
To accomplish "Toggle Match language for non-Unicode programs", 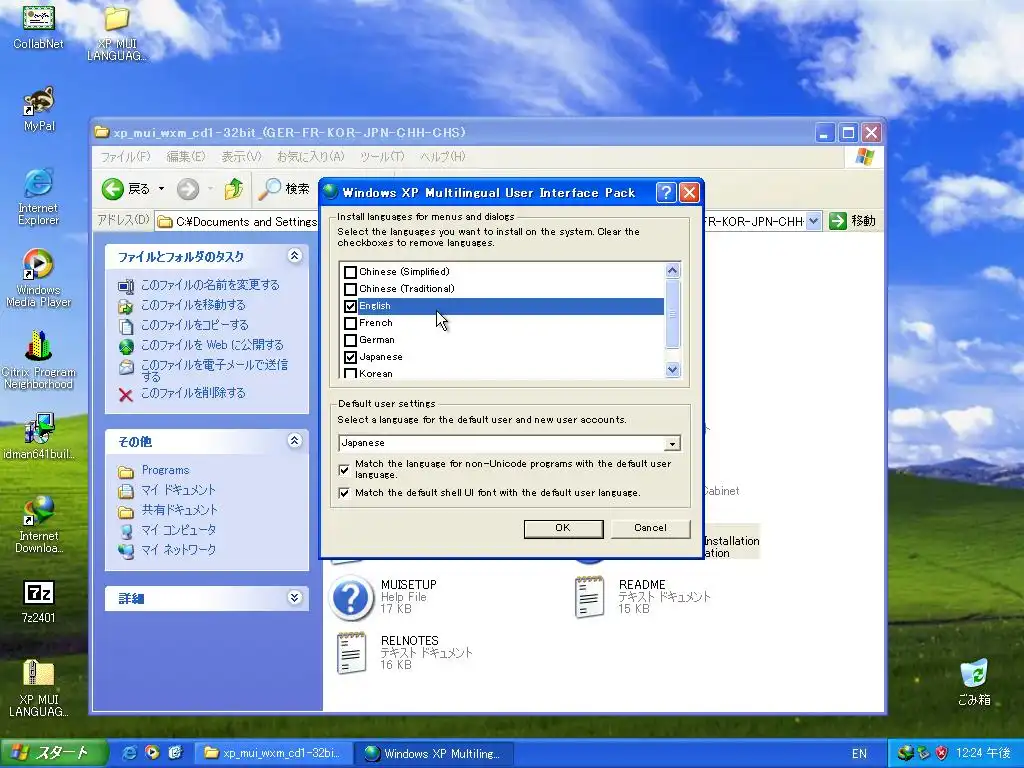I will click(x=344, y=470).
